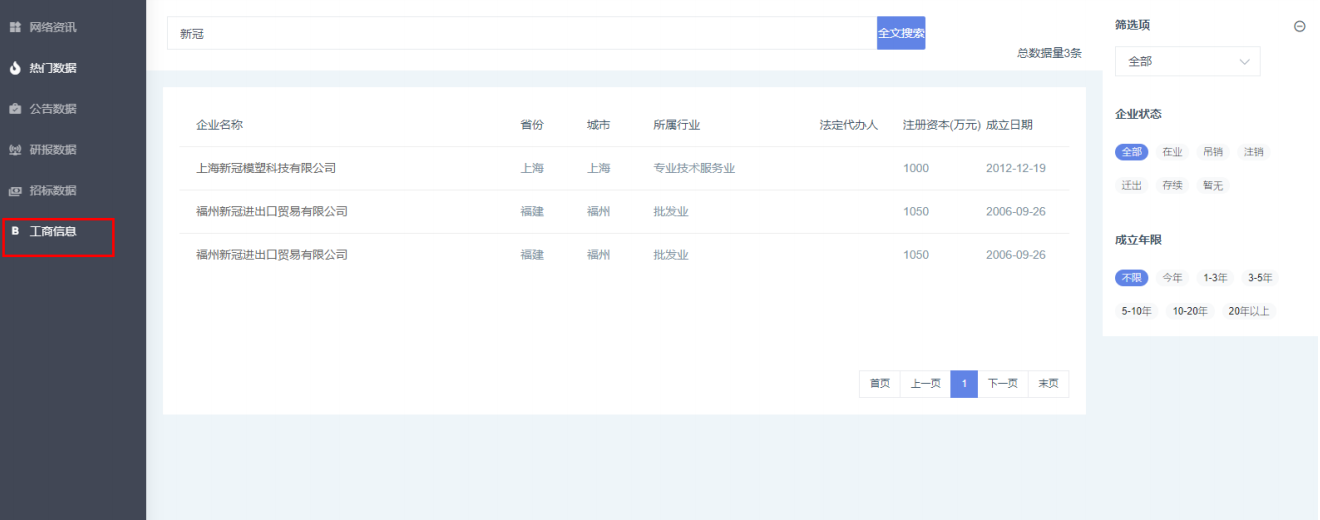The image size is (1320, 520).
Task: Click the flame icon for 热门数据
Action: [15, 68]
